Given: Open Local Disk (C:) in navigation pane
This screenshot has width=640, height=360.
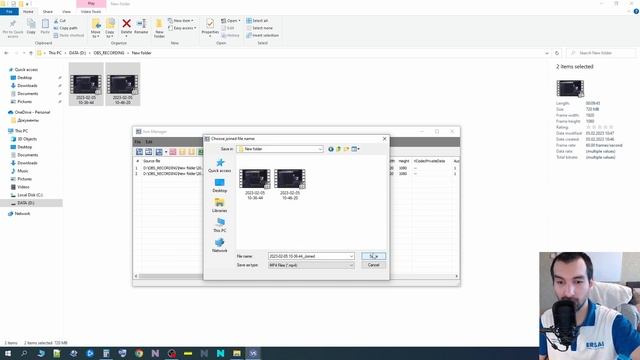Looking at the screenshot, I should [x=29, y=195].
